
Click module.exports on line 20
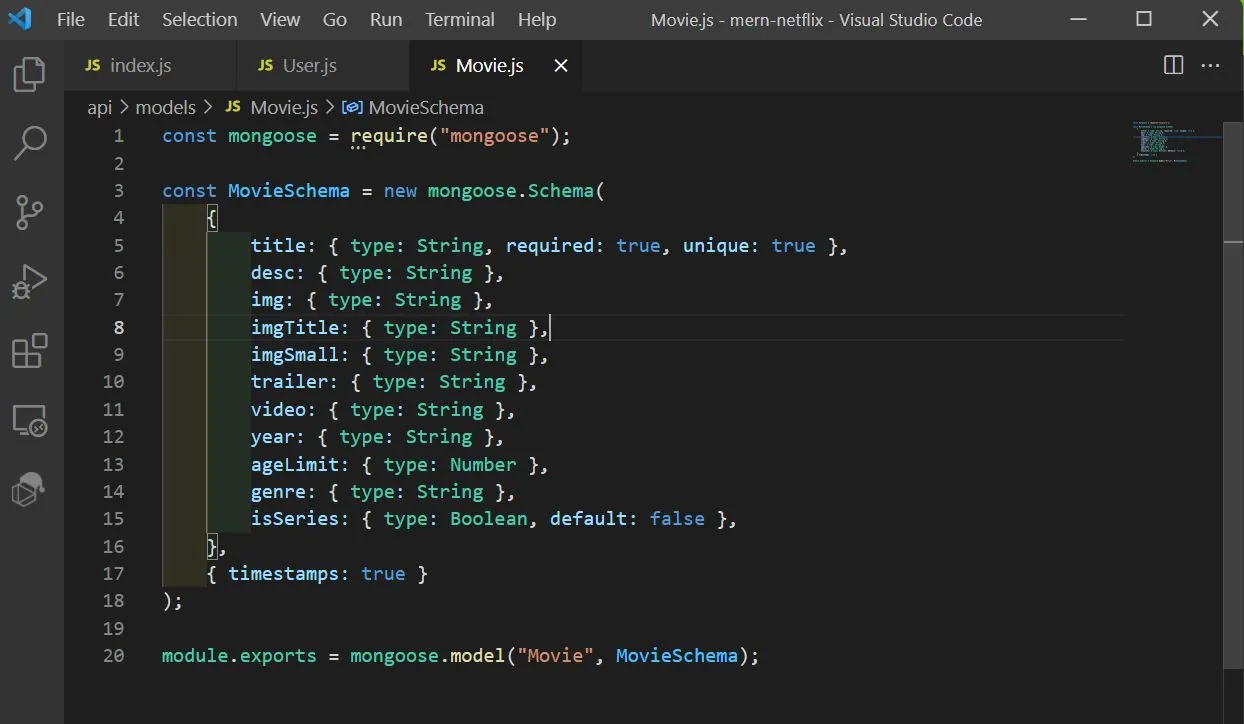point(239,656)
